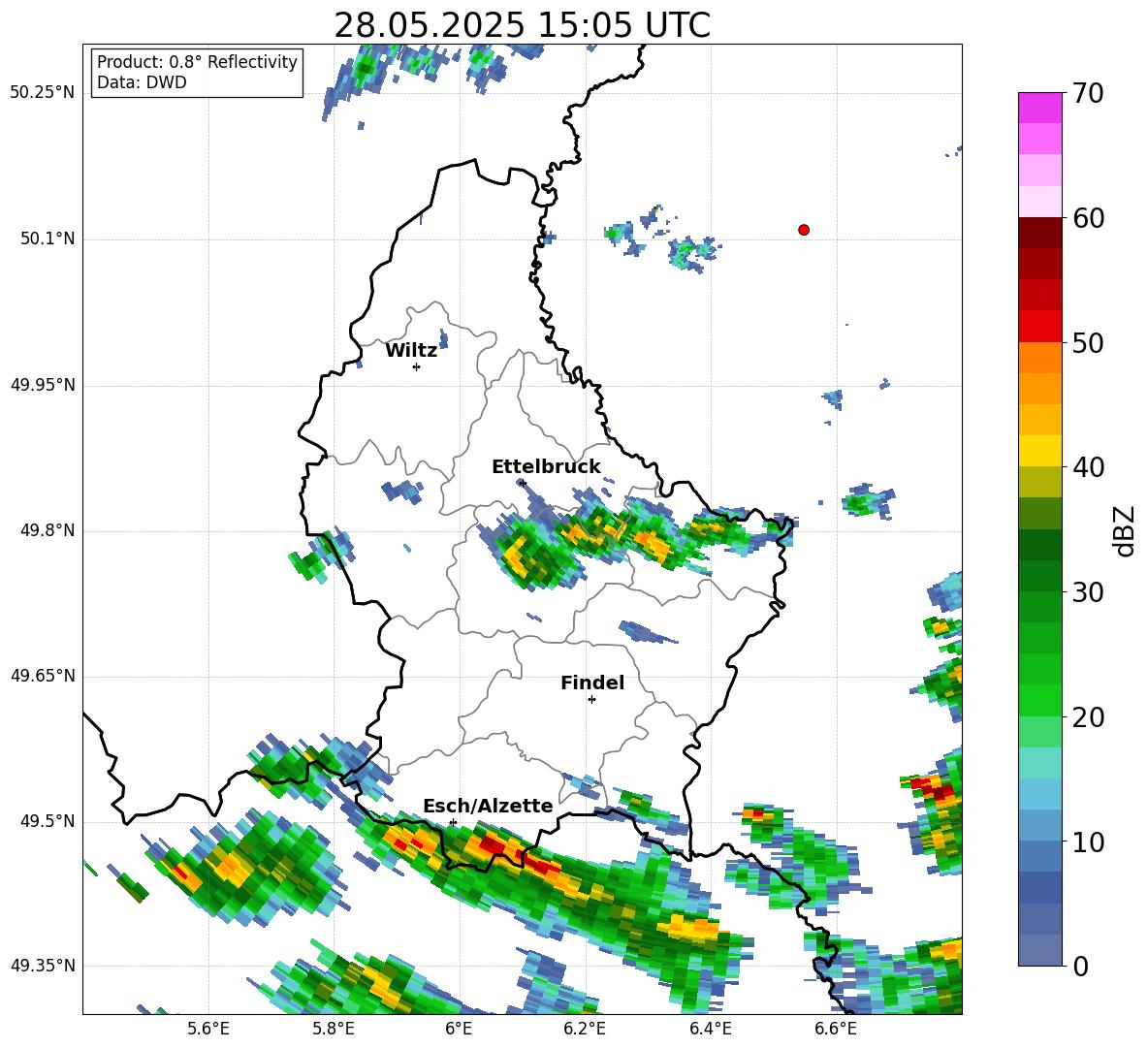1148x1048 pixels.
Task: Click the red dot marker on the map
Action: 804,230
